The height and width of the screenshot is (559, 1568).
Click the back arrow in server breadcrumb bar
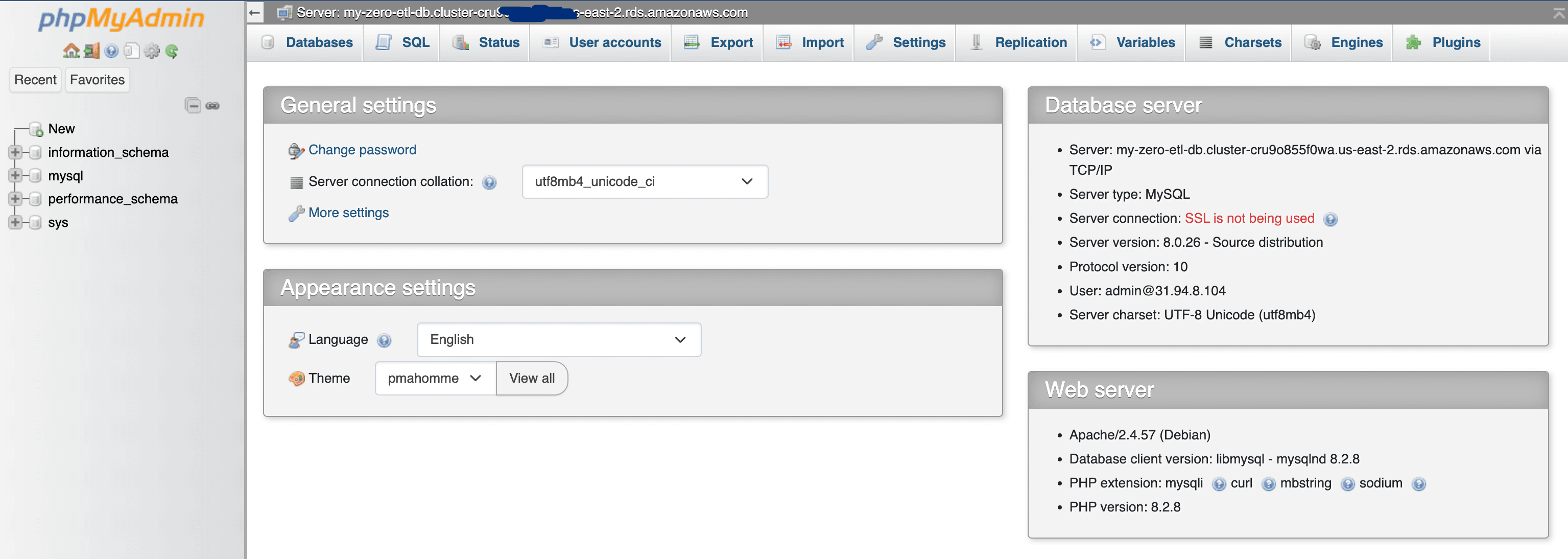[255, 12]
